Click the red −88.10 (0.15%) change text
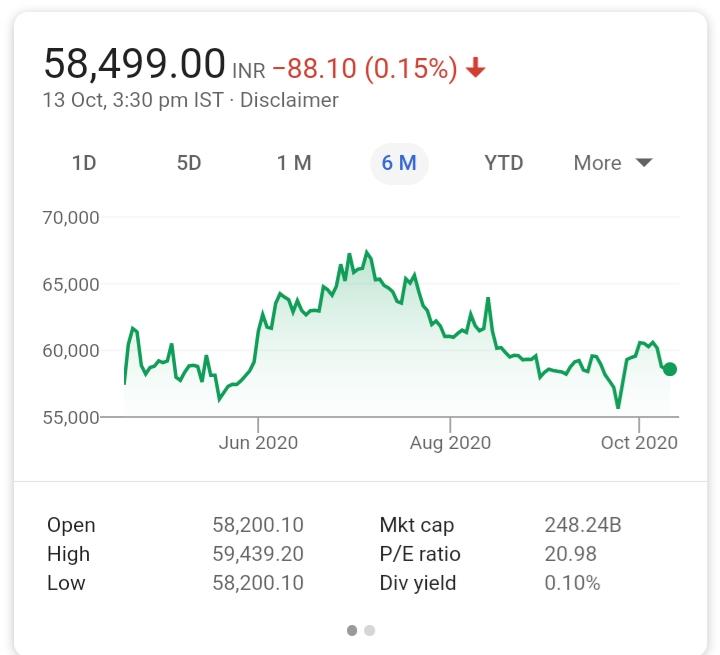The width and height of the screenshot is (720, 655). (x=364, y=68)
